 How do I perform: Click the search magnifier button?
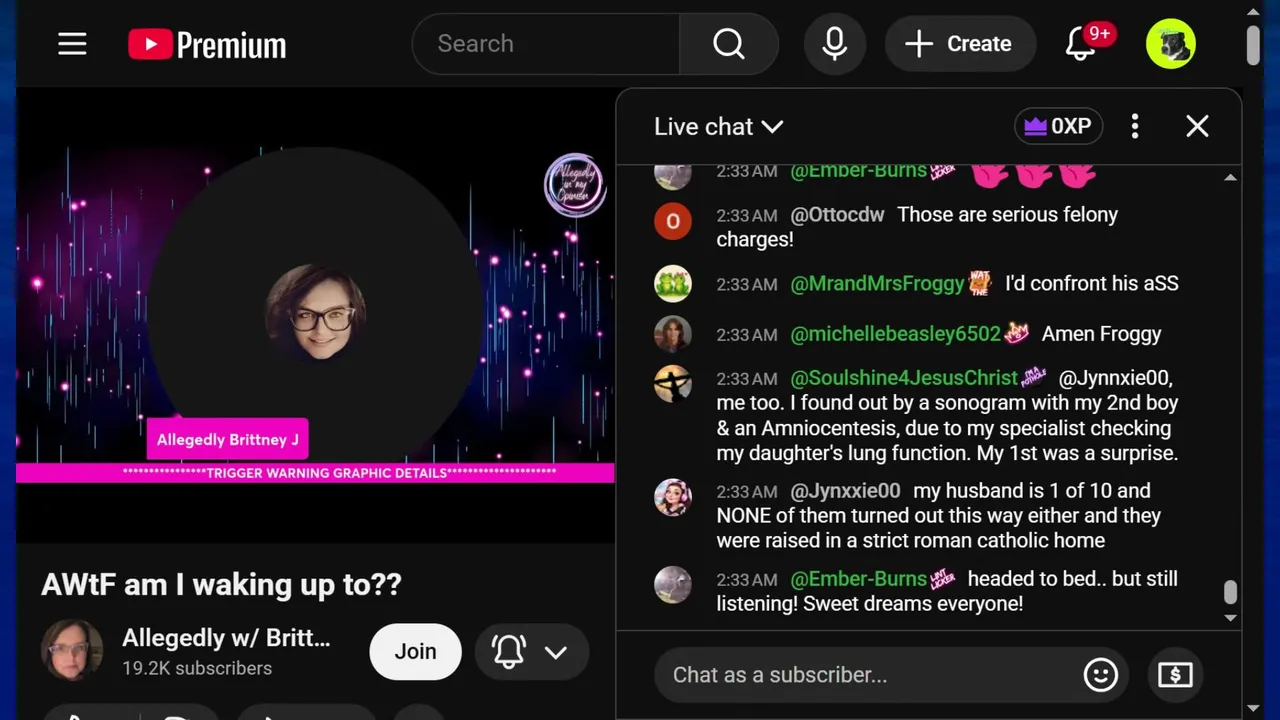[x=729, y=44]
